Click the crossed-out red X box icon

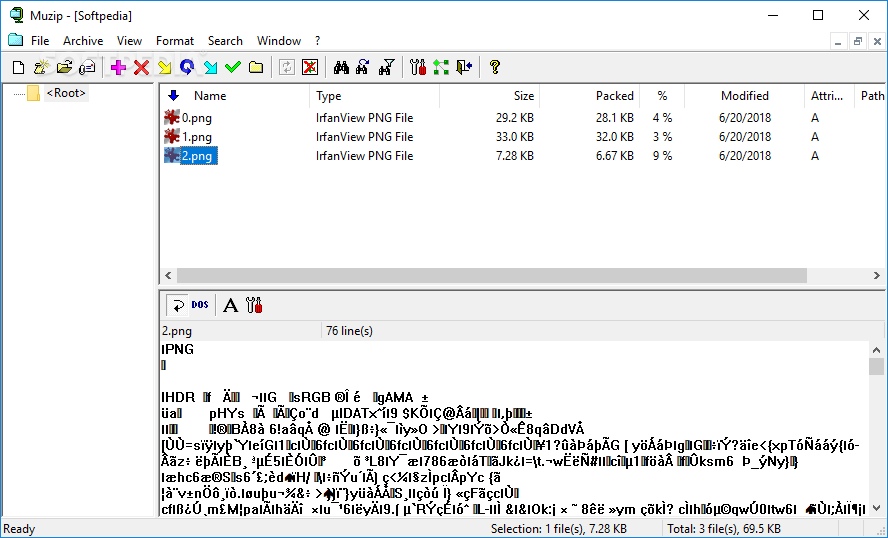point(310,67)
